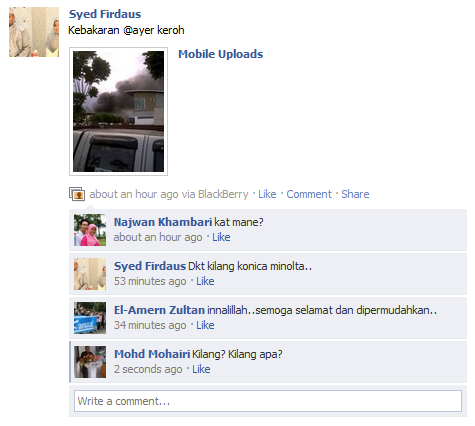The width and height of the screenshot is (475, 426).
Task: Like Mohd Mohairi's "Kilang apa?" comment
Action: [x=201, y=369]
